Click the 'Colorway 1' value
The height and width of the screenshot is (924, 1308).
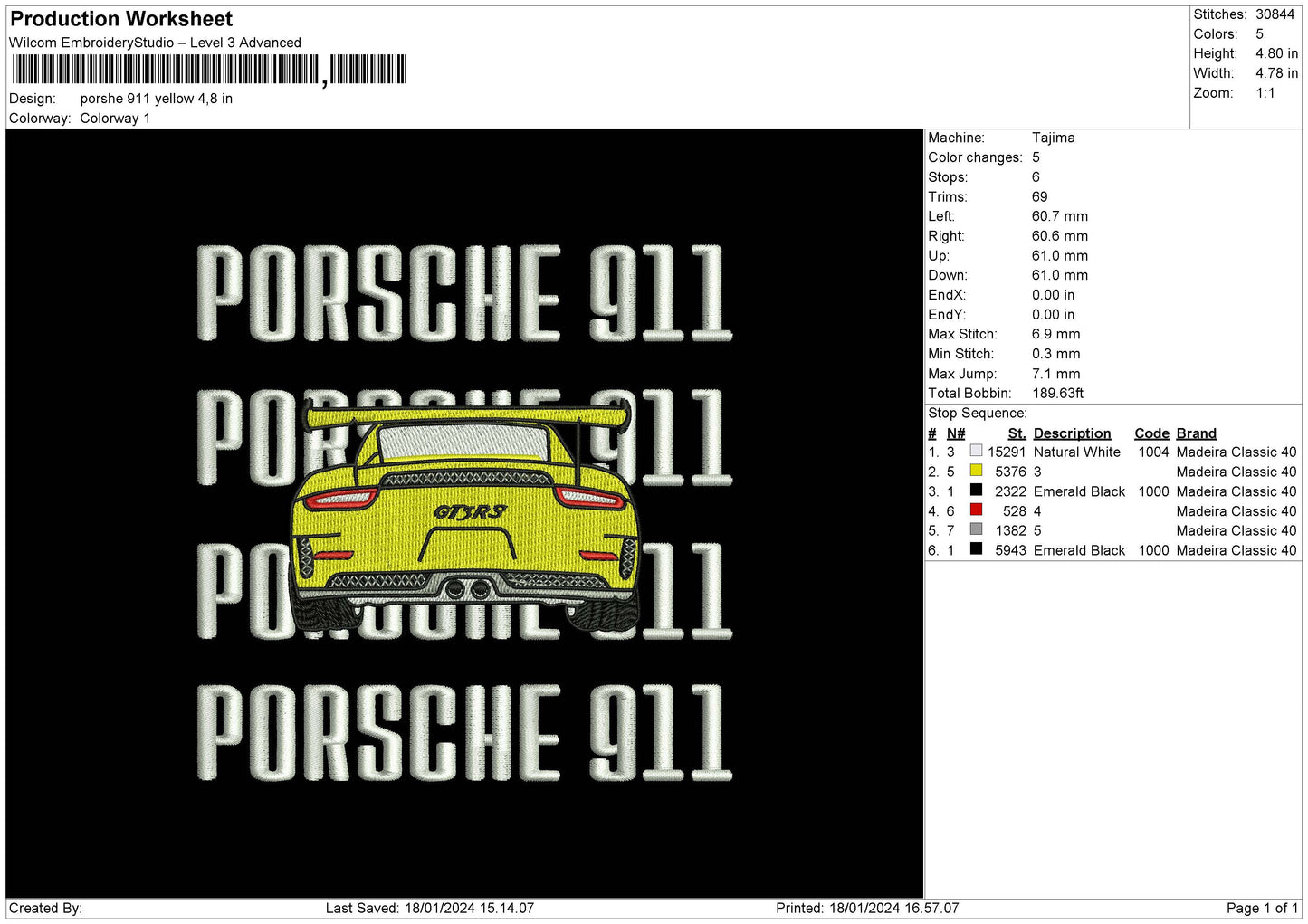coord(115,119)
